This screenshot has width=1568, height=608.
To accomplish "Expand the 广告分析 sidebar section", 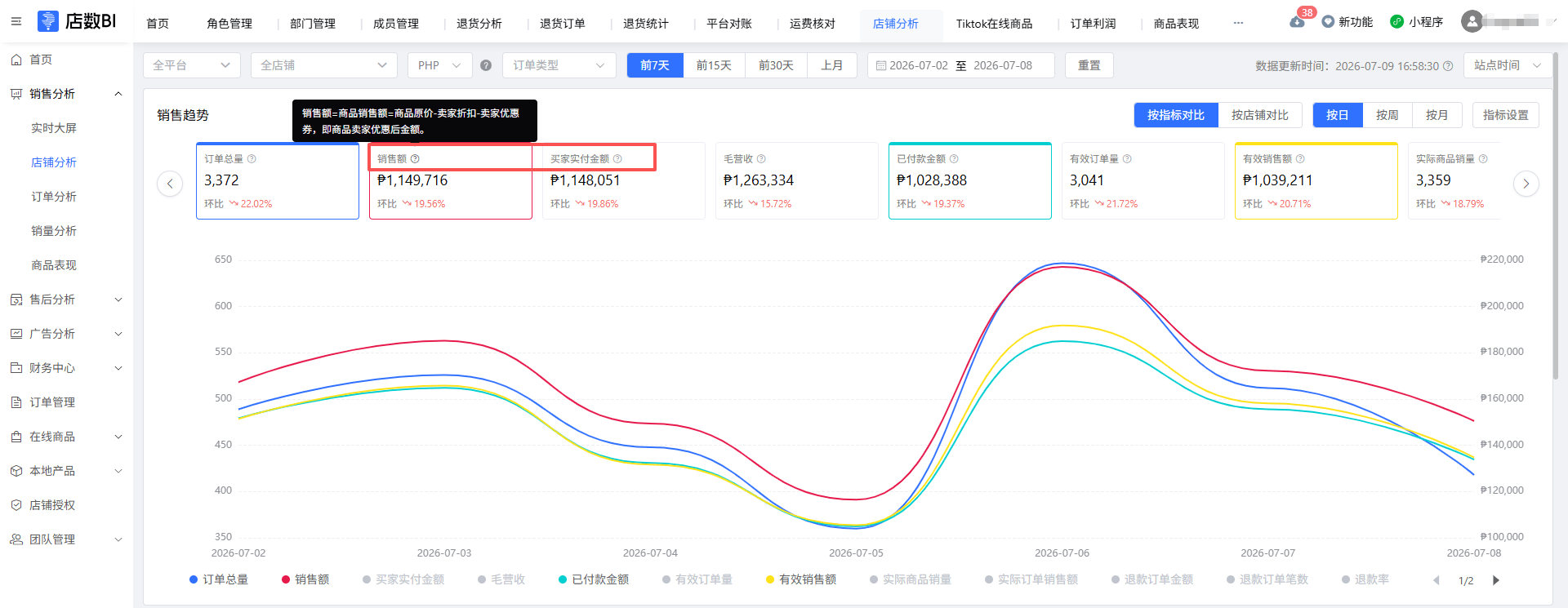I will click(x=66, y=334).
